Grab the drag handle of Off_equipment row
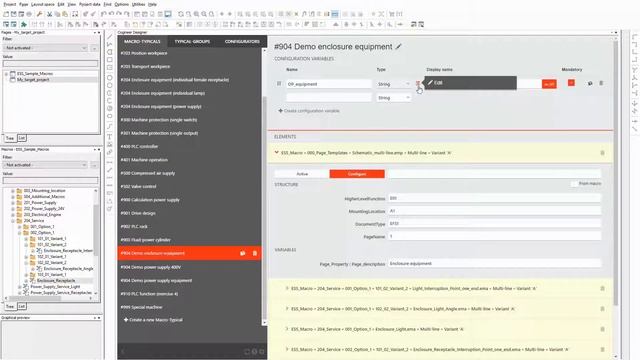Screen dimensions: 640x360 pos(279,84)
